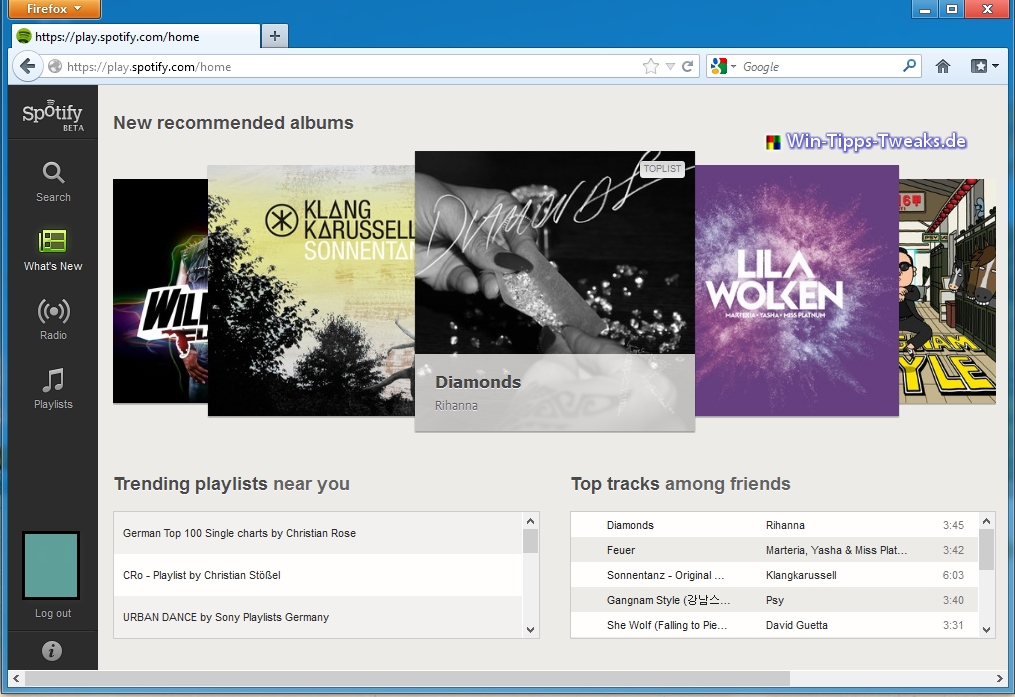This screenshot has width=1015, height=697.
Task: Click the Rihanna artist link under Diamonds
Action: pyautogui.click(x=456, y=406)
